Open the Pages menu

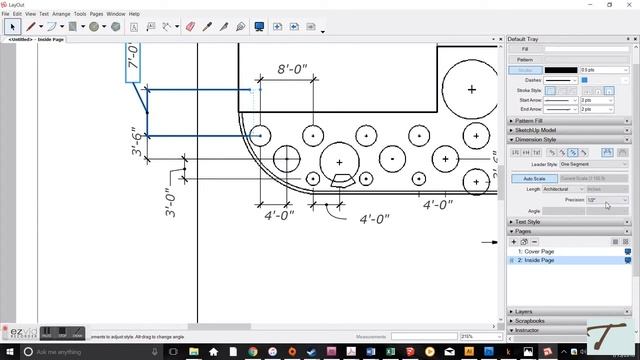[x=96, y=14]
